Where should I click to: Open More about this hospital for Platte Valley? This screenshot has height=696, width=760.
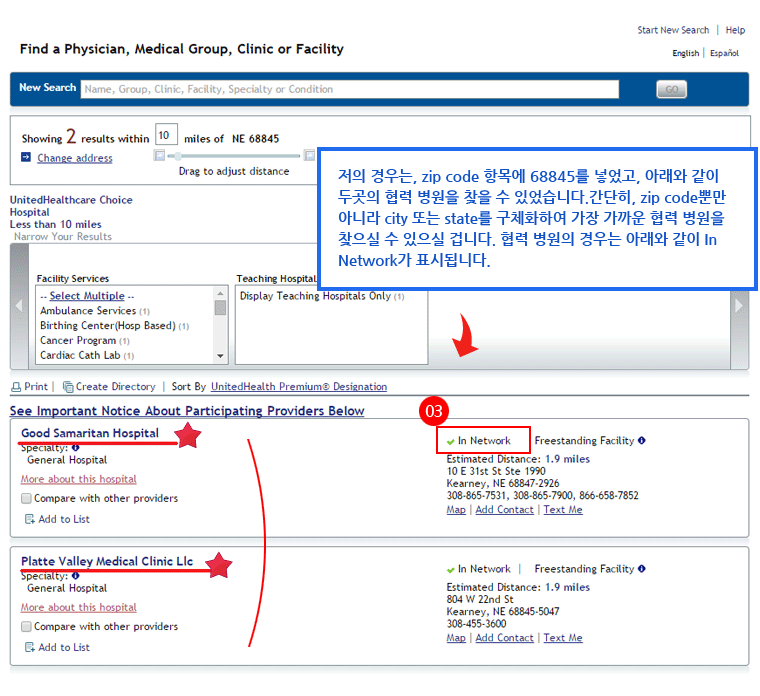pos(79,607)
